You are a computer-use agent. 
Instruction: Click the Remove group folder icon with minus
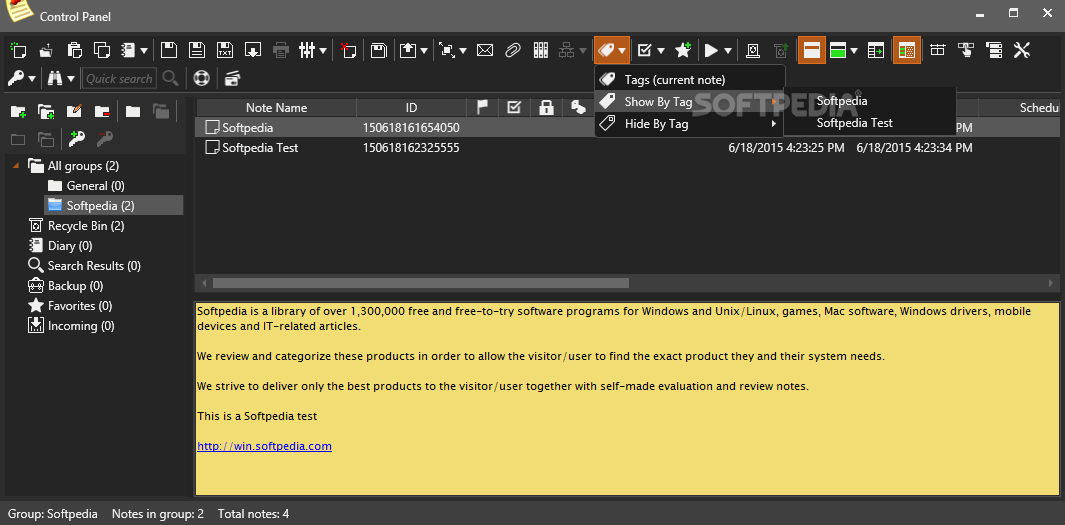coord(102,111)
